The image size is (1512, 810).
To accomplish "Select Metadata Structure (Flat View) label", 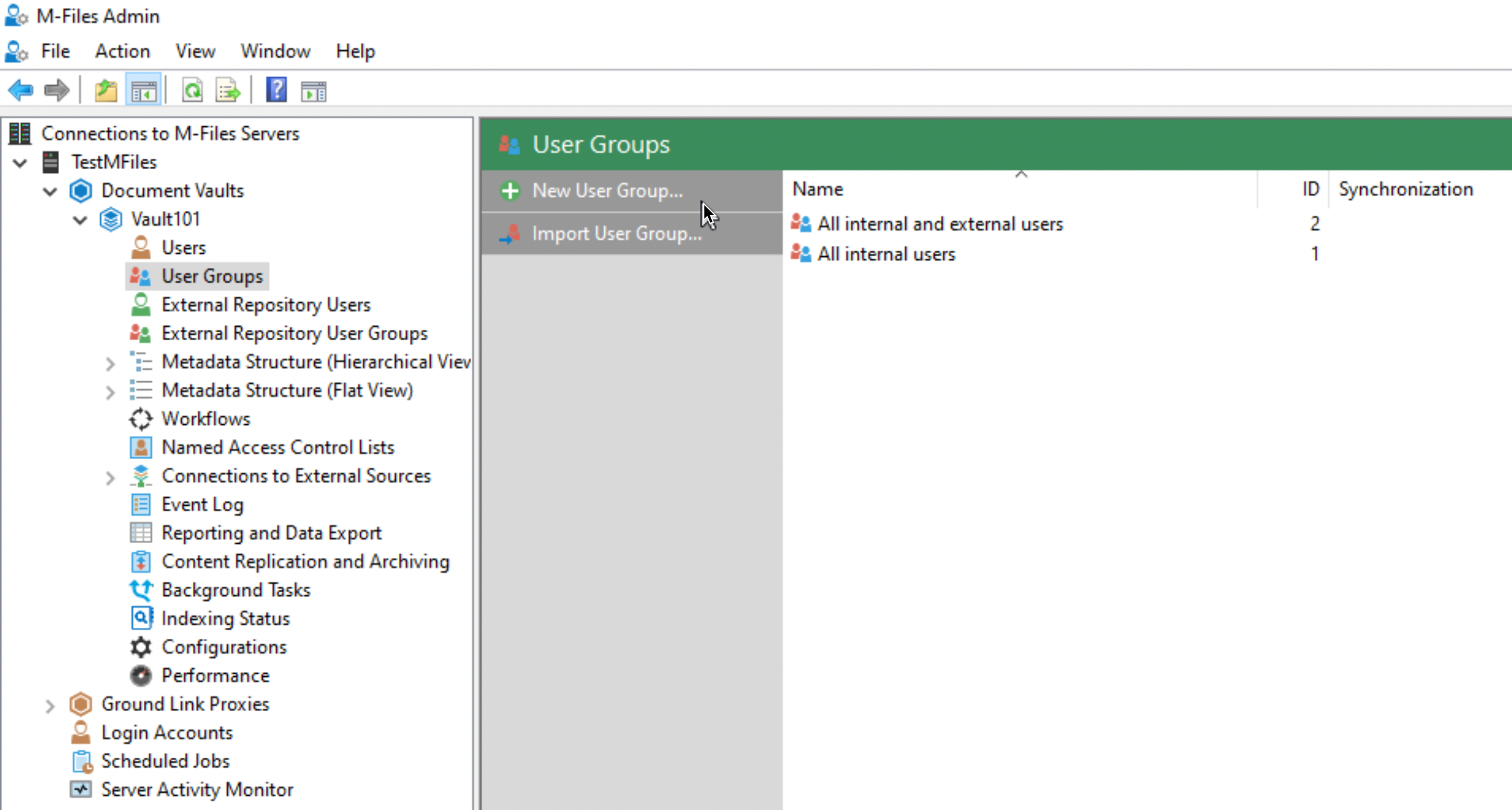I will [287, 391].
